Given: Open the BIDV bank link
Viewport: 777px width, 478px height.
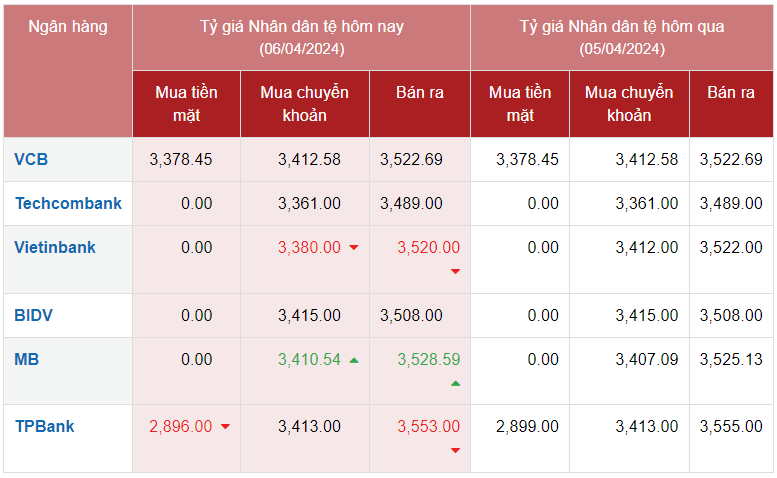Looking at the screenshot, I should tap(33, 315).
